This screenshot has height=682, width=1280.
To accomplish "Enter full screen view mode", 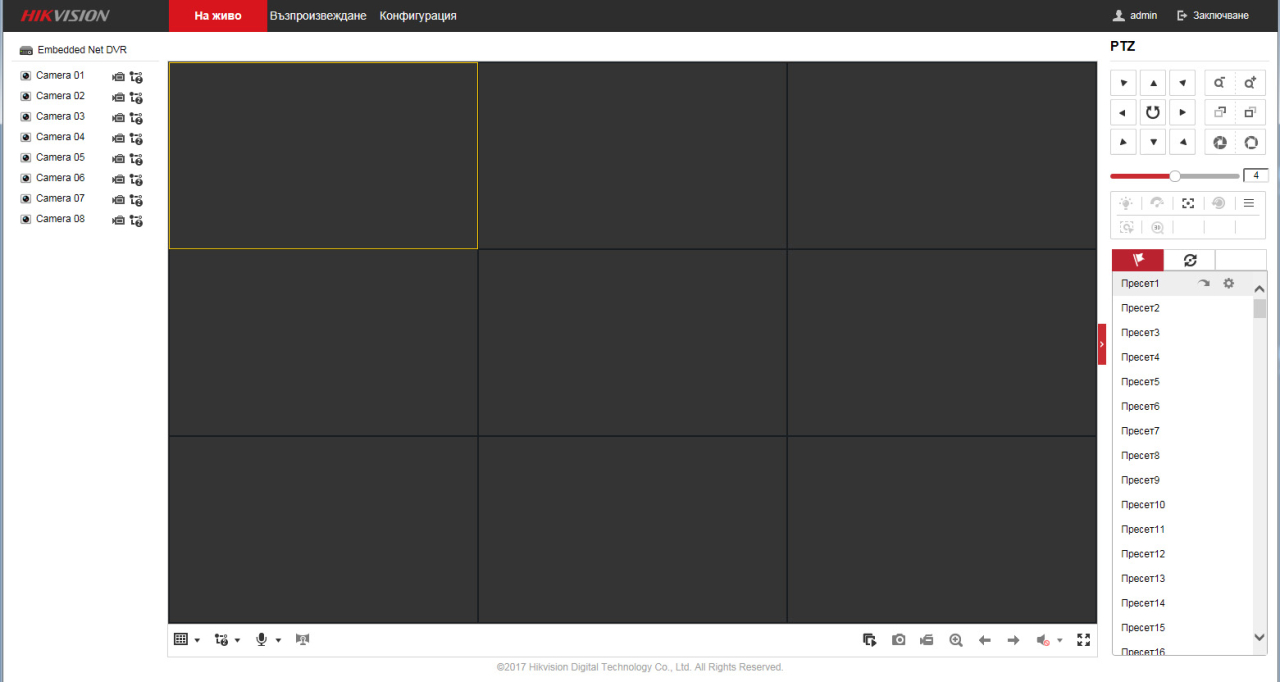I will coord(1083,640).
